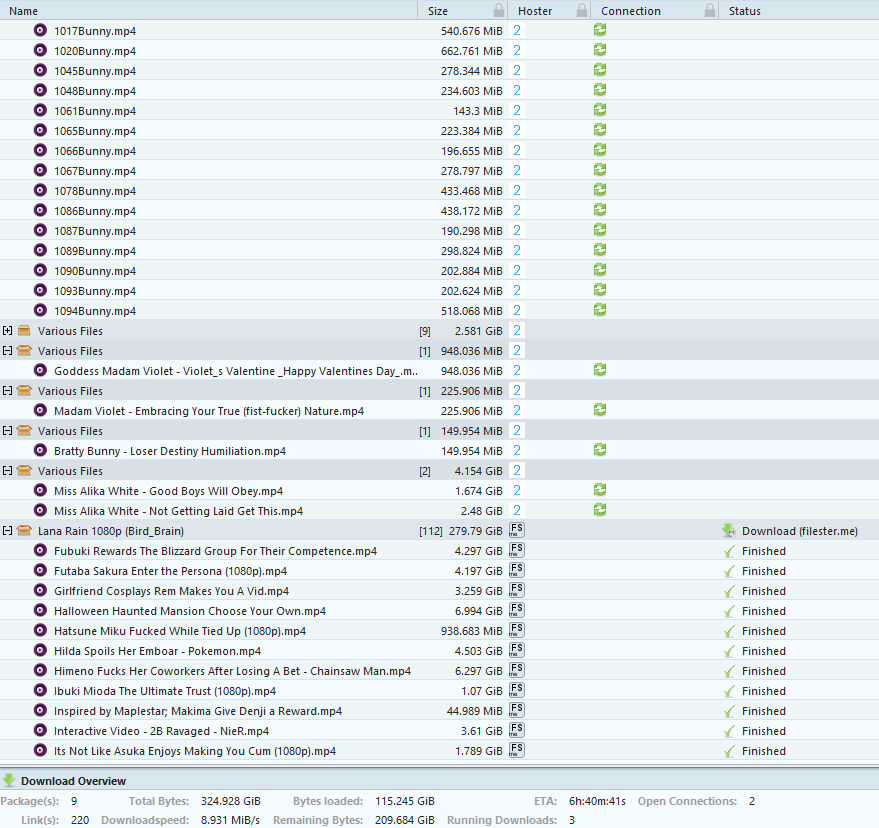Viewport: 879px width, 828px height.
Task: Collapse the Lana Rain 1080p package
Action: tap(7, 531)
